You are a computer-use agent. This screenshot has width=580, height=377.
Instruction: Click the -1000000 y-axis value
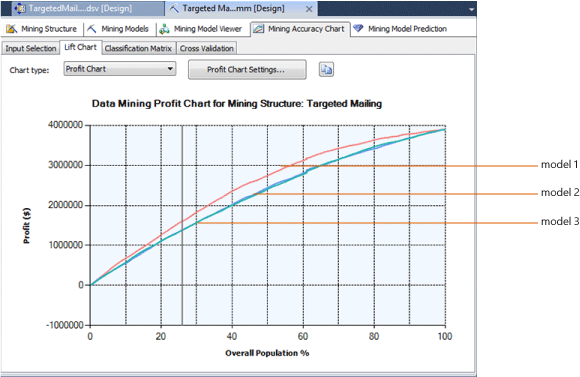pyautogui.click(x=65, y=325)
